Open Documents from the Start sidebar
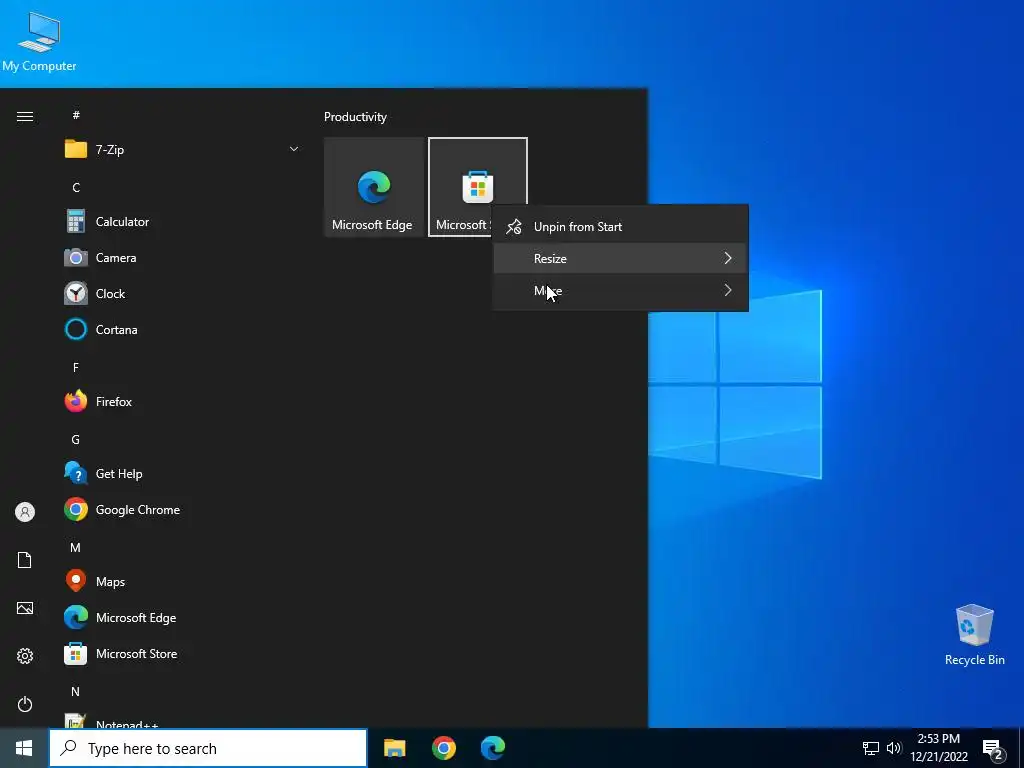The image size is (1024, 768). click(x=25, y=560)
